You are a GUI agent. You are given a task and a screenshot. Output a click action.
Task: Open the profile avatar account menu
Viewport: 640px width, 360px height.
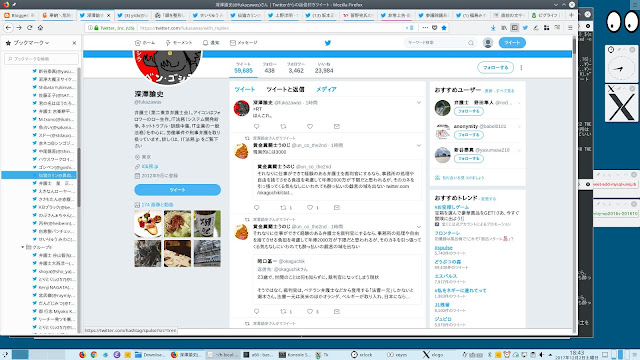coord(488,42)
